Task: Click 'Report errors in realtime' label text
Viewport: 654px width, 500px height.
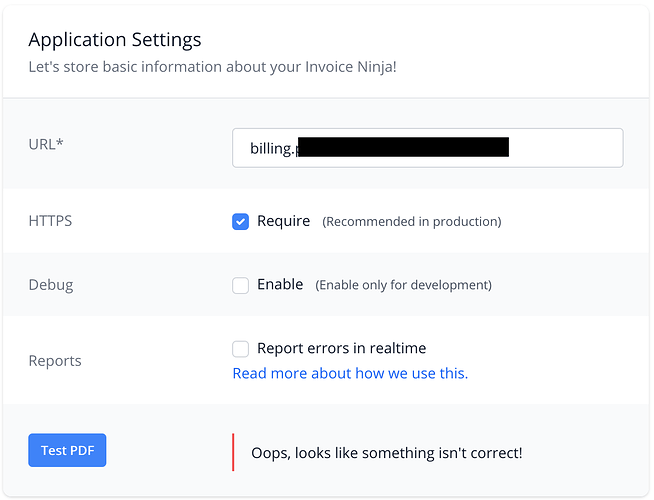Action: click(342, 348)
